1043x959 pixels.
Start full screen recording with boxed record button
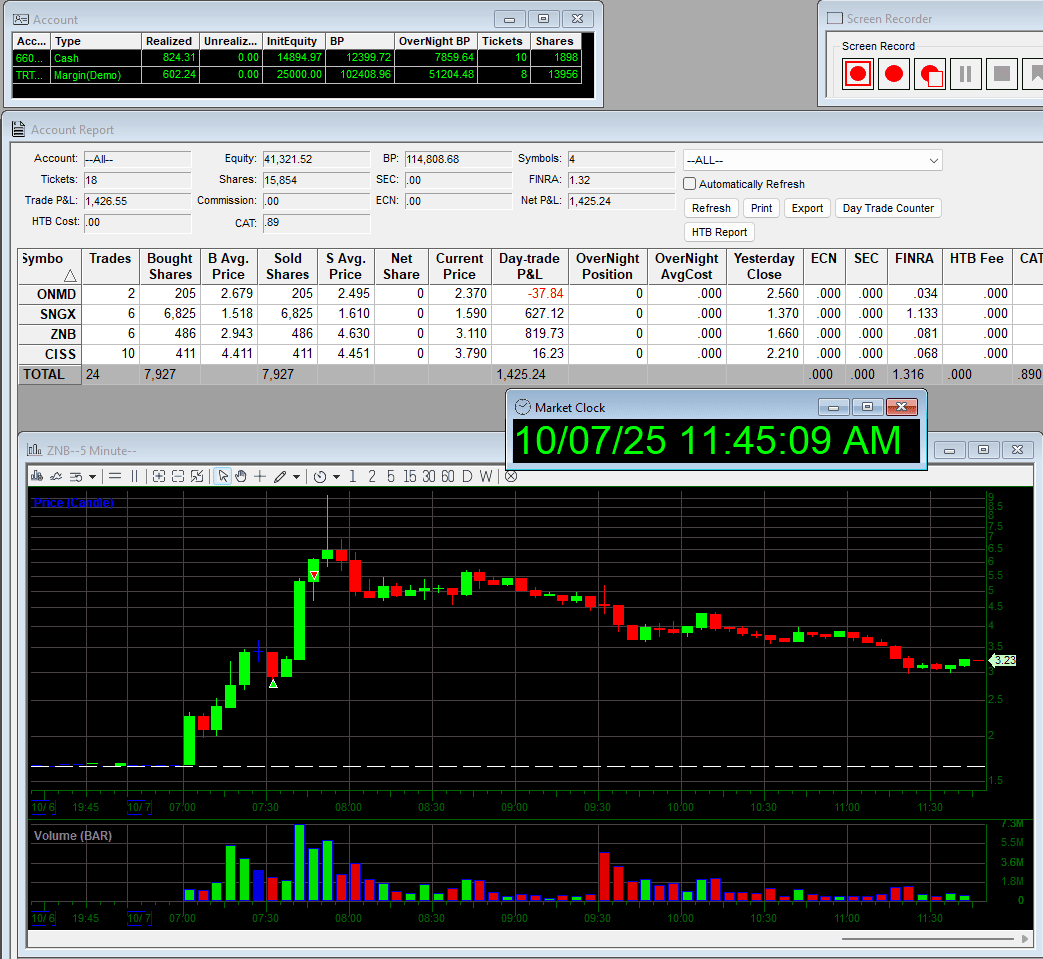(858, 73)
